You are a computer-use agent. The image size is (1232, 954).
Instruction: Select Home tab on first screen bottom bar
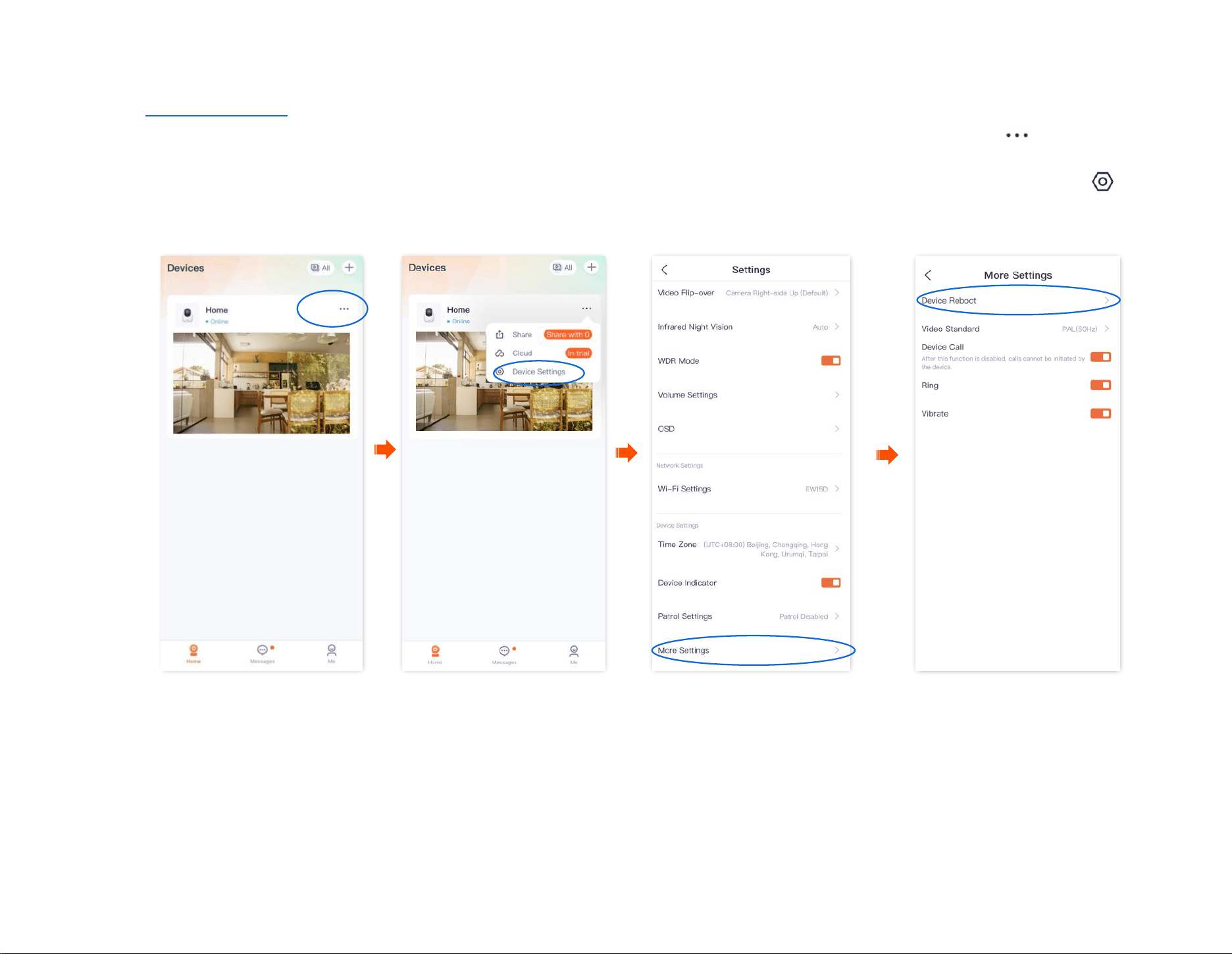coord(193,654)
